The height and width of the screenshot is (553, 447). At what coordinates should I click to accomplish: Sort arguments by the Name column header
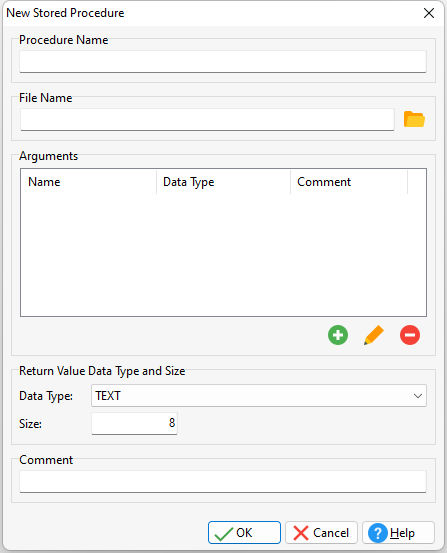[x=89, y=182]
